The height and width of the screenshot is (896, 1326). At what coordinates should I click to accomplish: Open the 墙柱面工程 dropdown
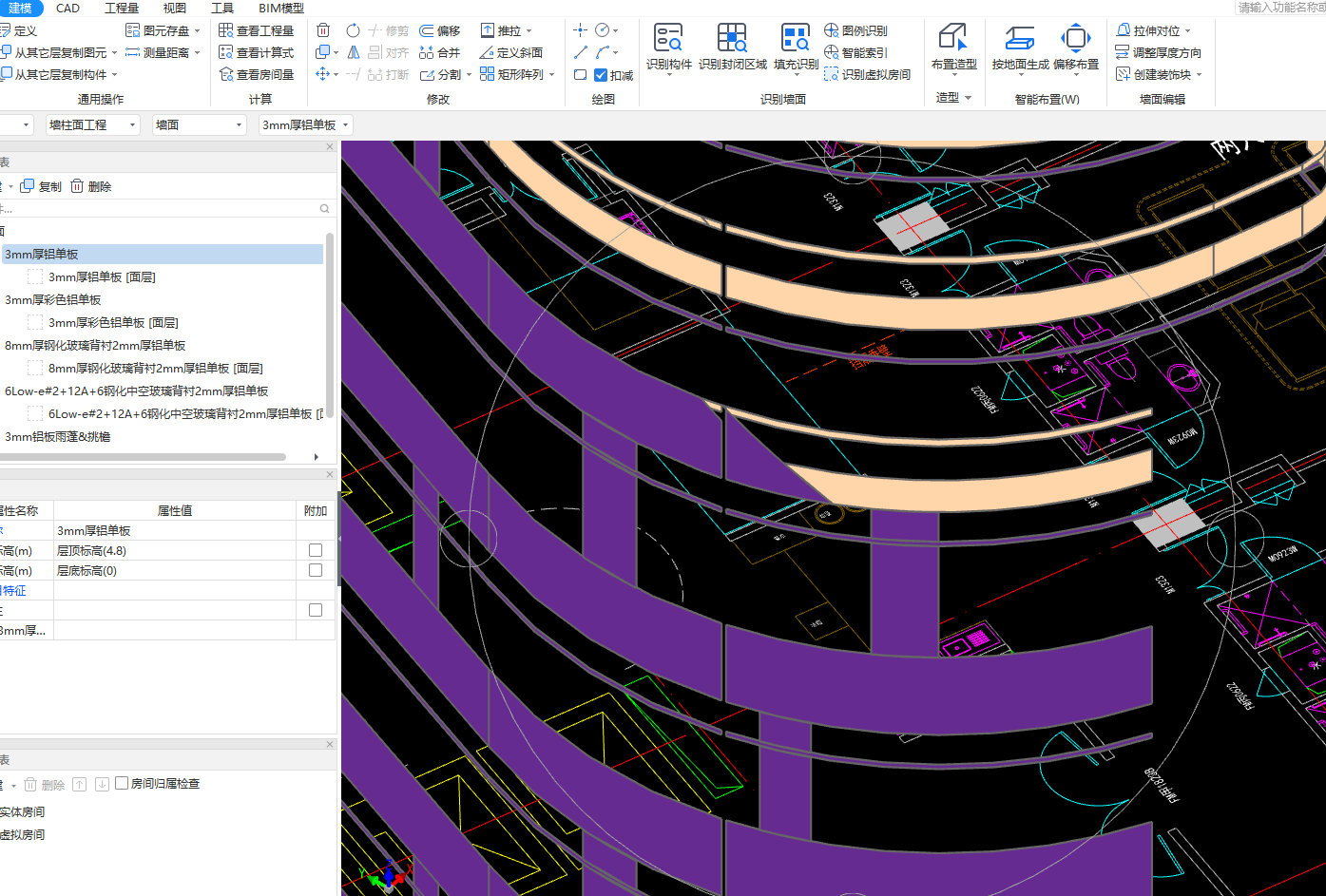(x=91, y=124)
